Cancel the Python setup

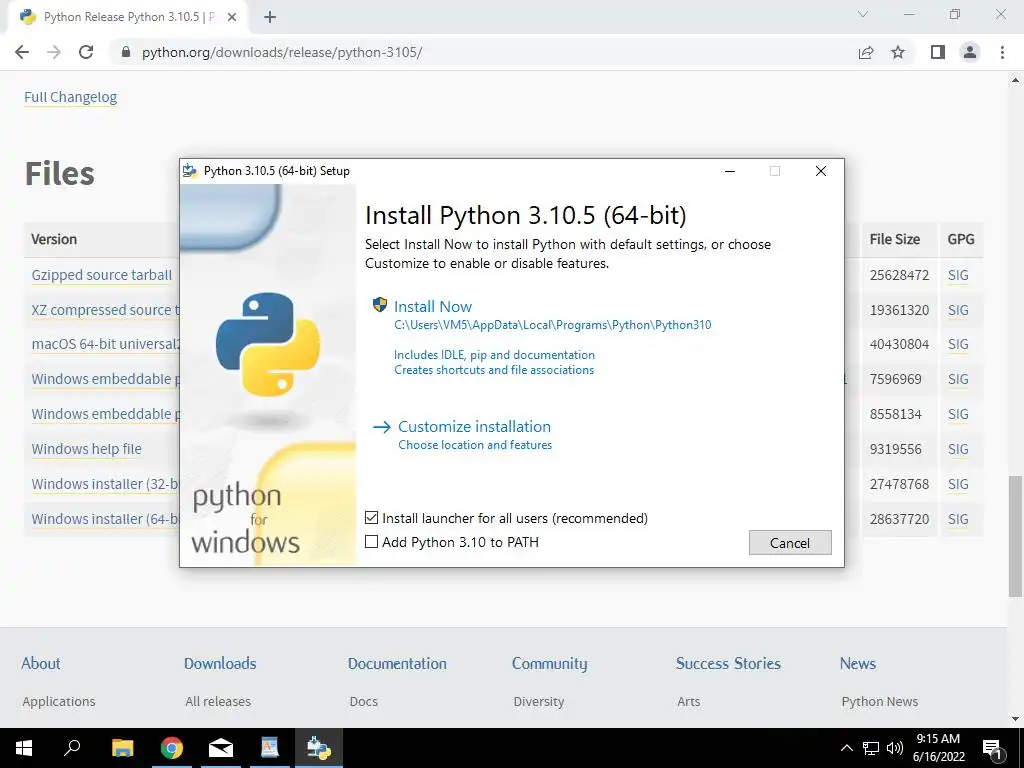(x=790, y=543)
